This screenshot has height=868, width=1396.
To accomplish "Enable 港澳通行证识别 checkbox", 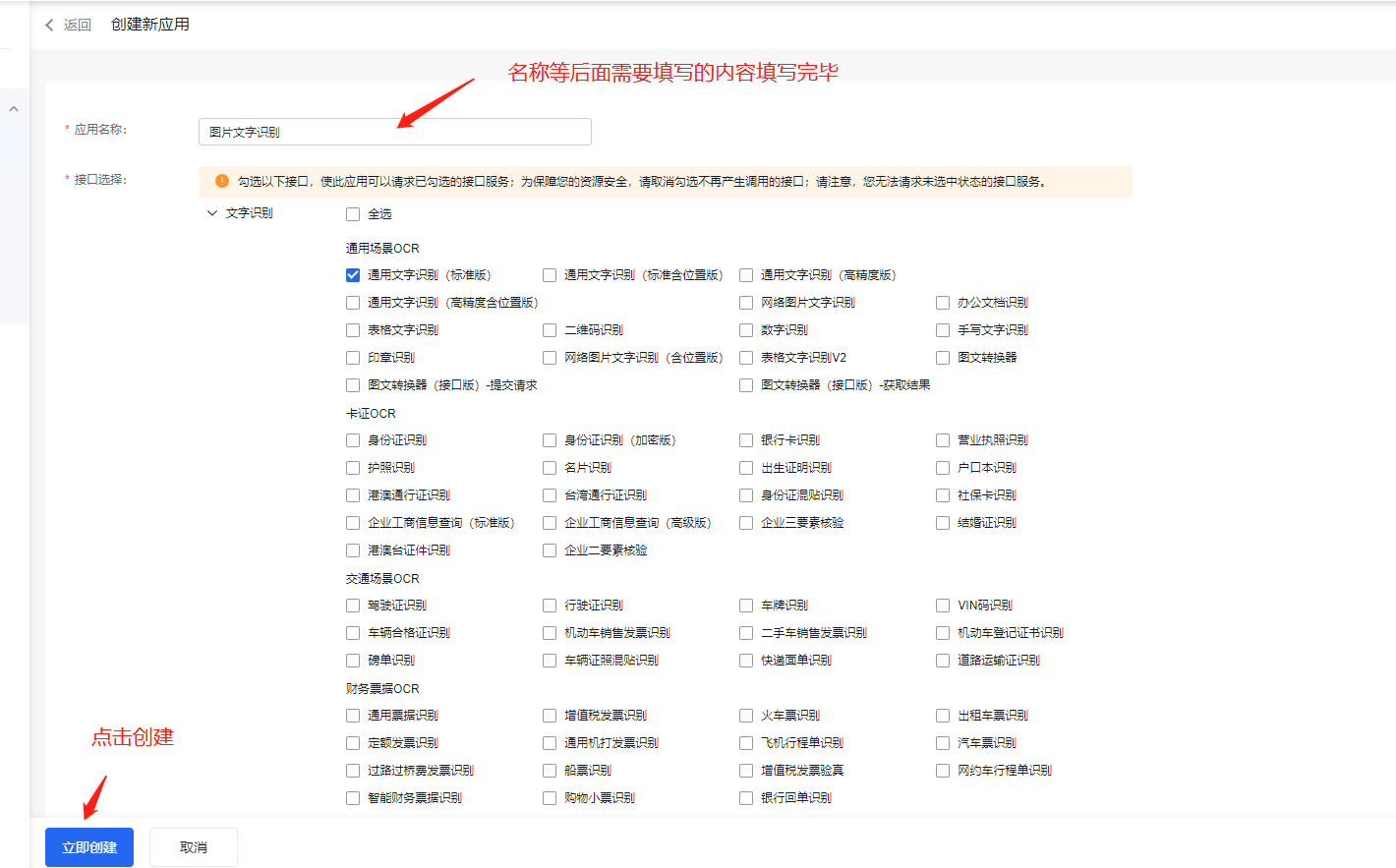I will click(353, 495).
